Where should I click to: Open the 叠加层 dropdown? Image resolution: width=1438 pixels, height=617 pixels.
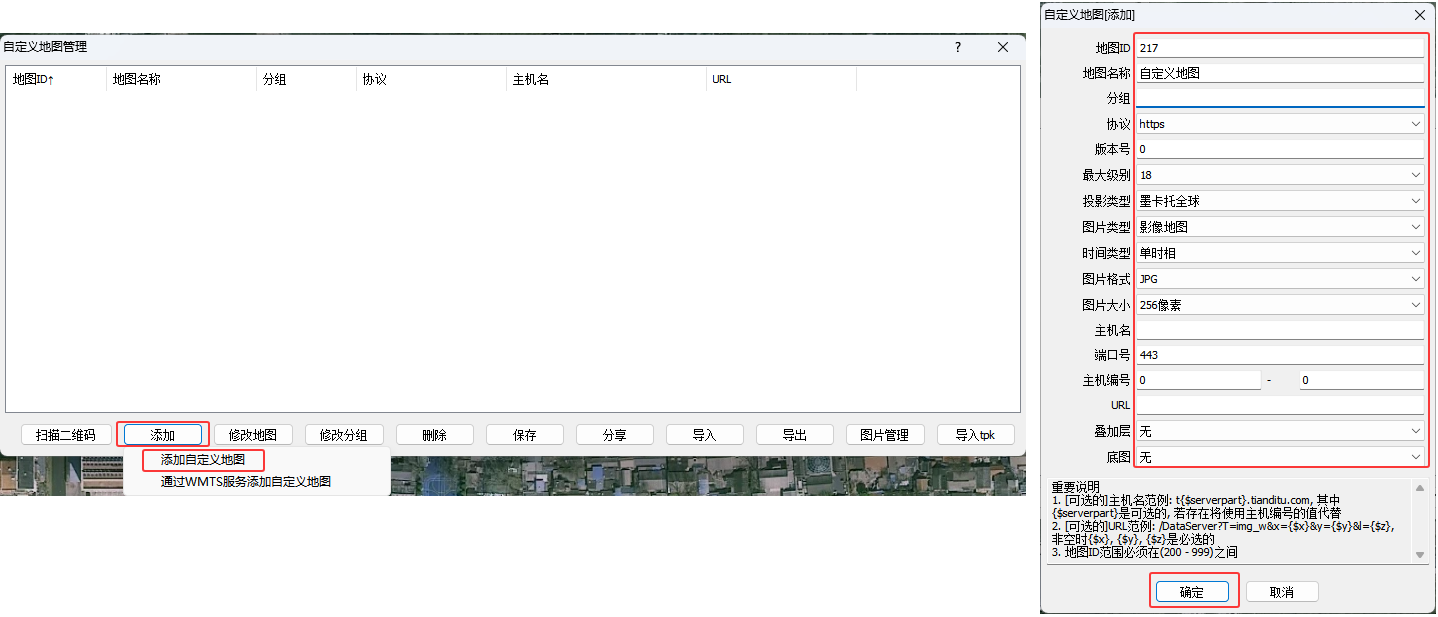1279,431
